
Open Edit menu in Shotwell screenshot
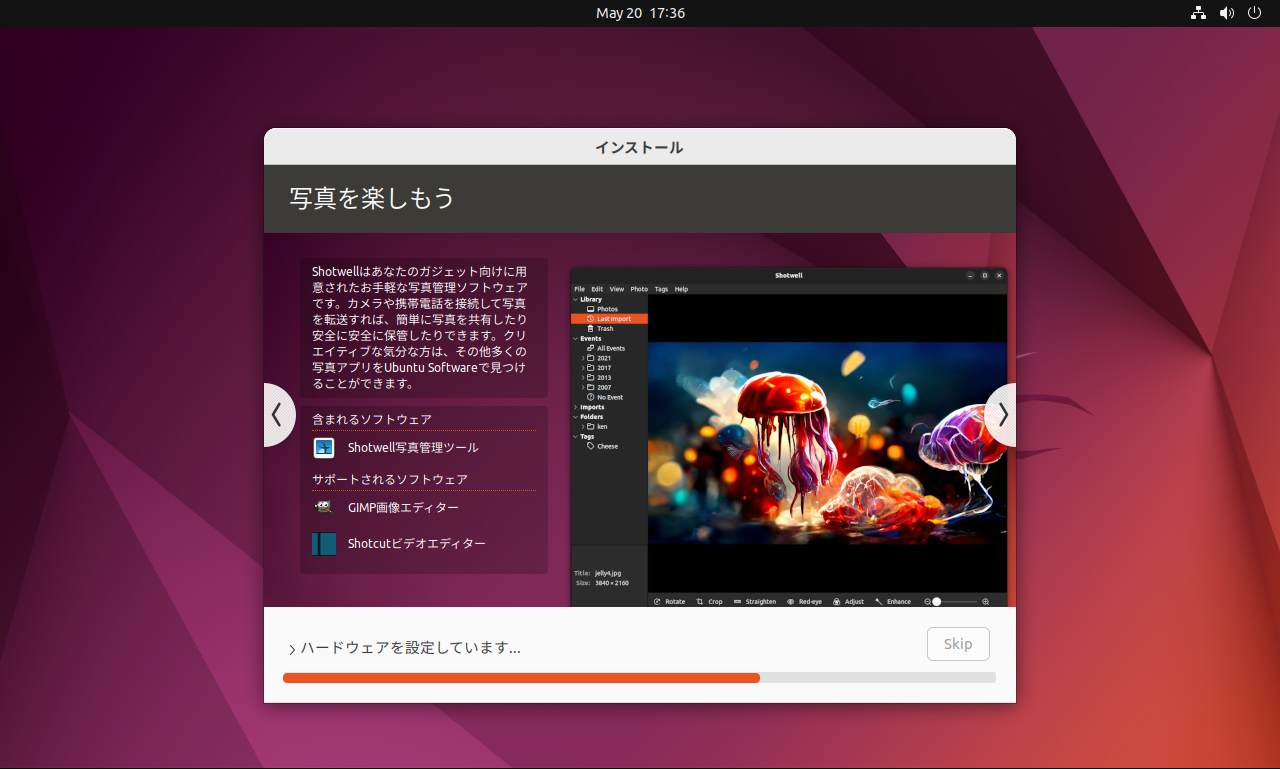(597, 289)
